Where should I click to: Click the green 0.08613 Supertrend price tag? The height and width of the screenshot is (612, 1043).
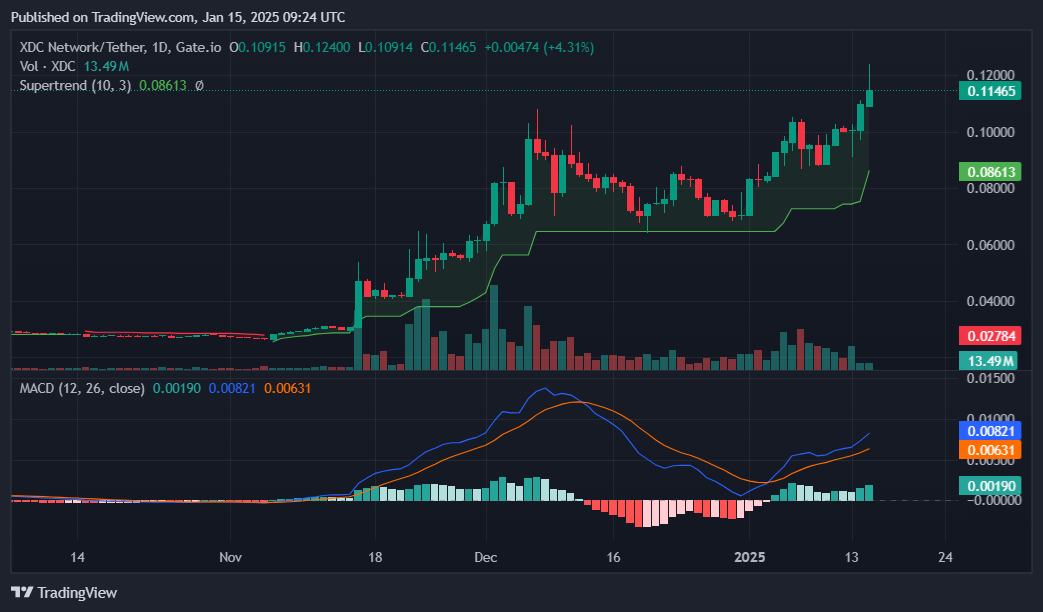(x=990, y=172)
